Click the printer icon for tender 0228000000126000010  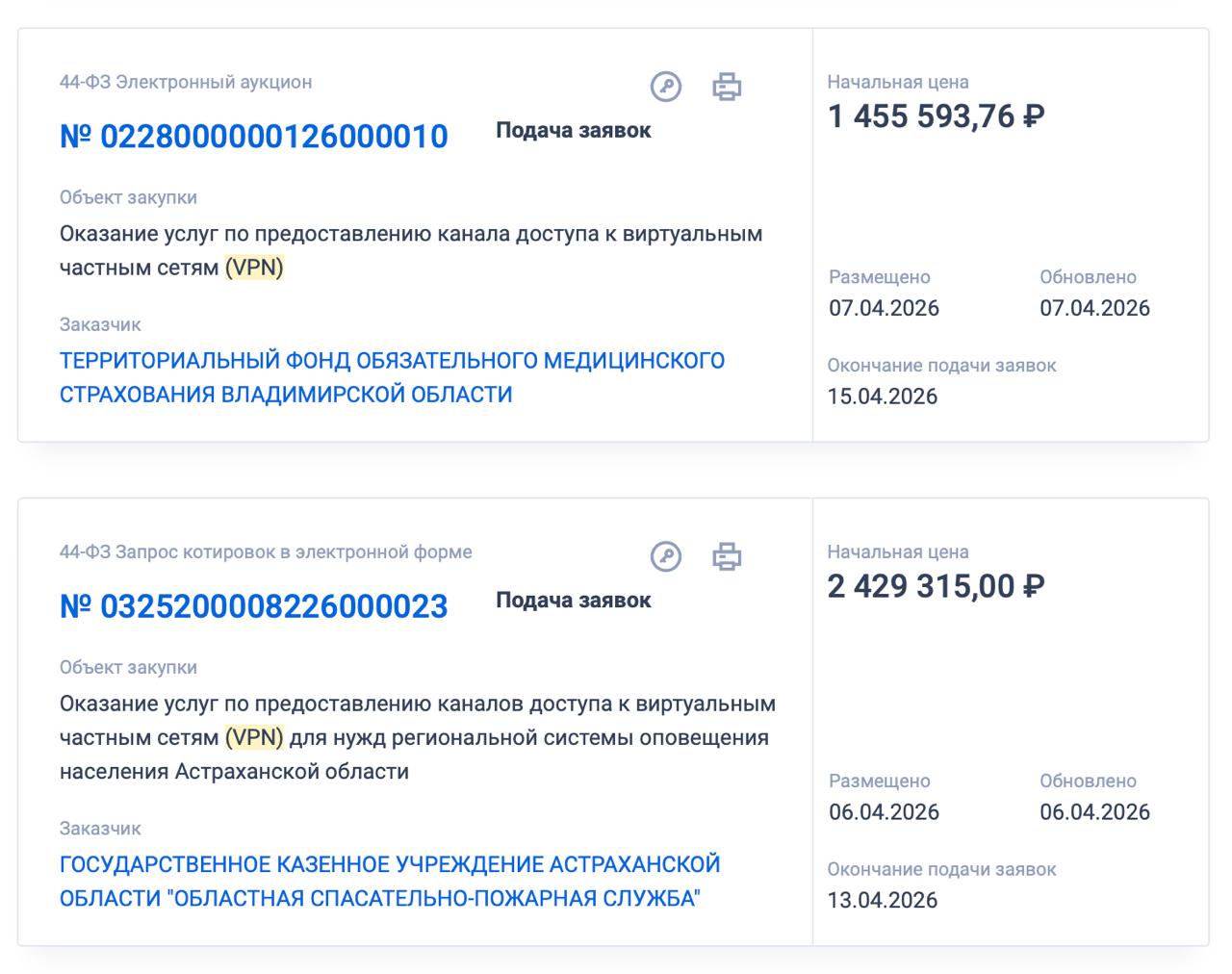pyautogui.click(x=727, y=87)
